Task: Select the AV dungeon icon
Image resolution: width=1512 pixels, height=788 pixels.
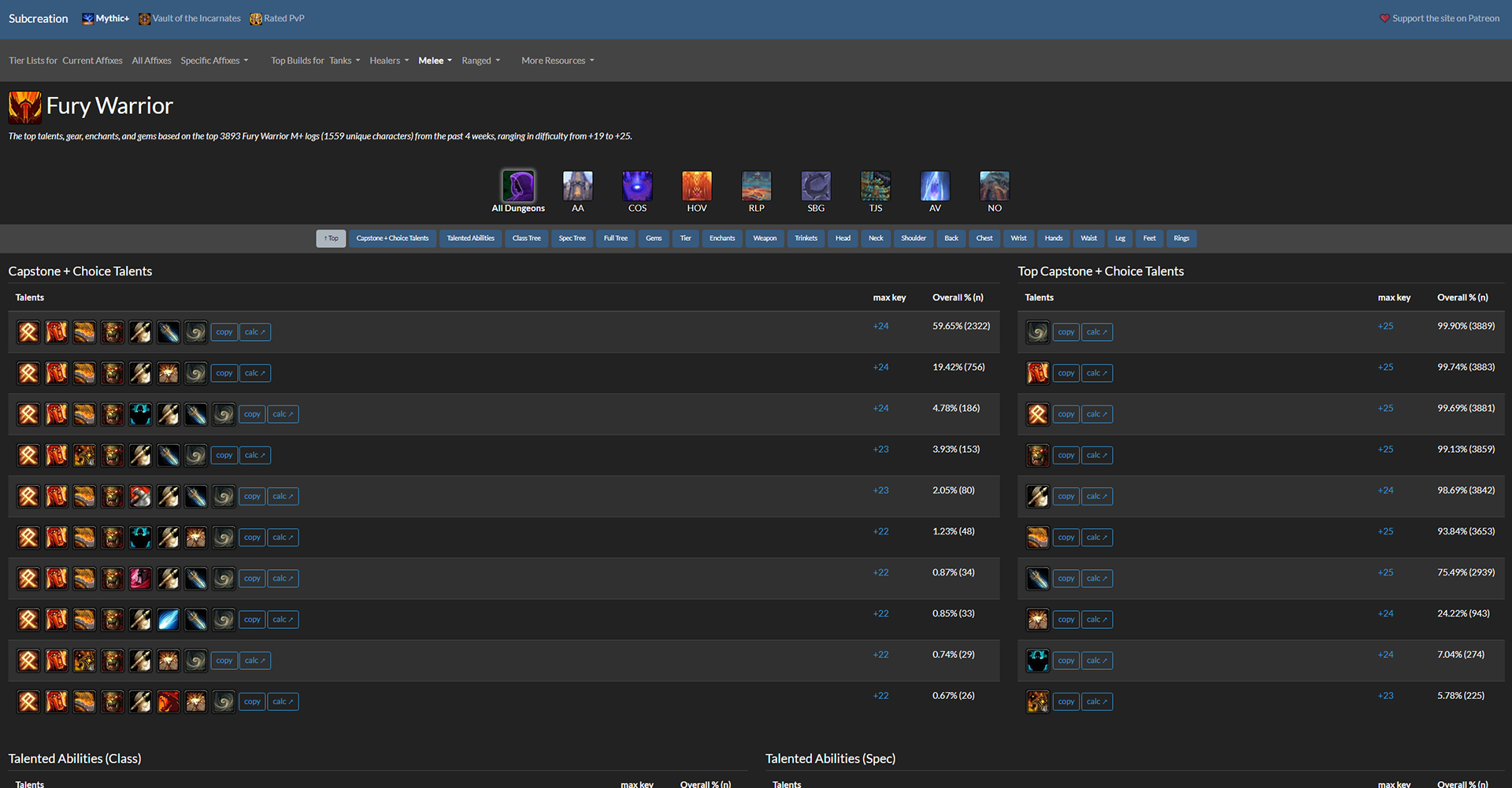Action: (935, 186)
